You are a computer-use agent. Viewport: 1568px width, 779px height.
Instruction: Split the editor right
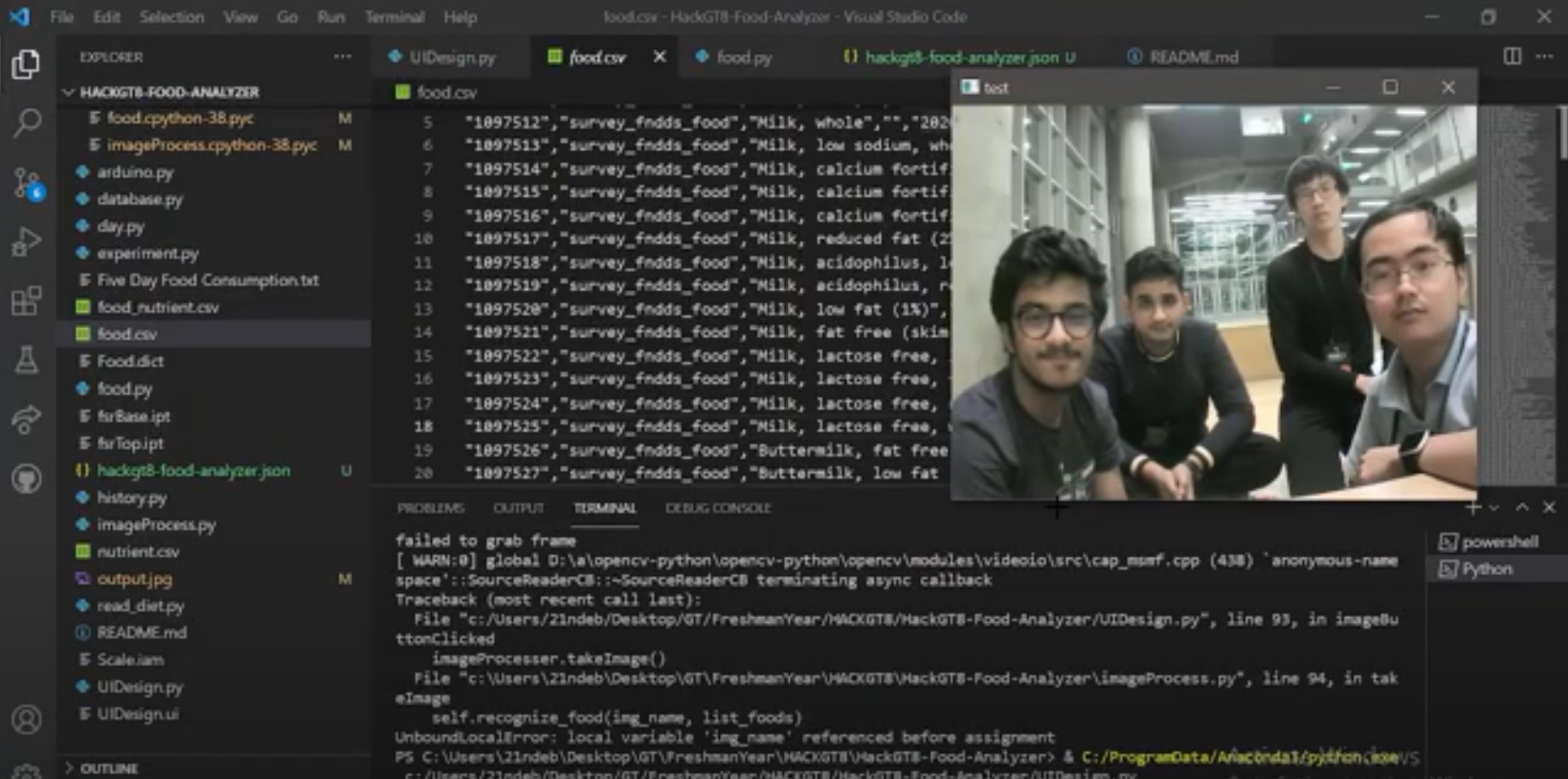click(1512, 56)
